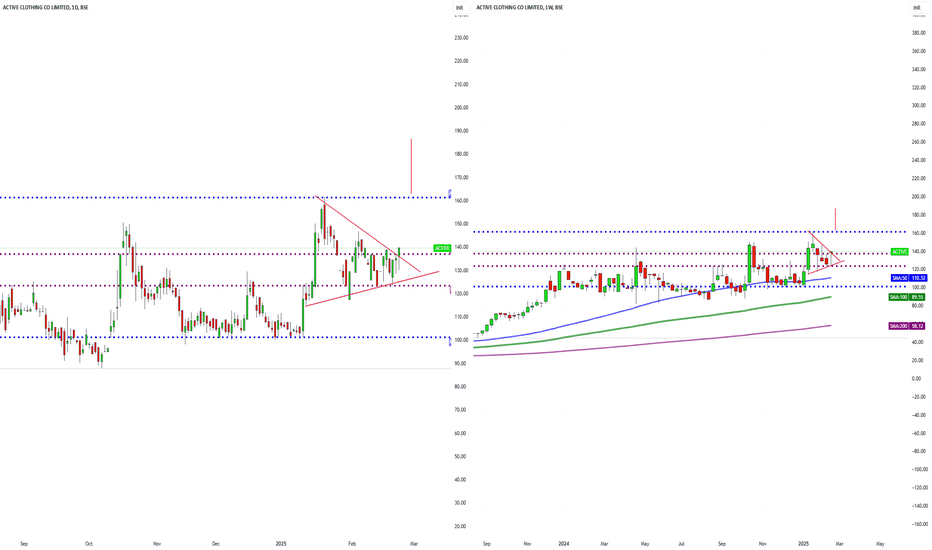Click 130.00 on the daily price axis
Image resolution: width=932 pixels, height=550 pixels.
tap(461, 271)
